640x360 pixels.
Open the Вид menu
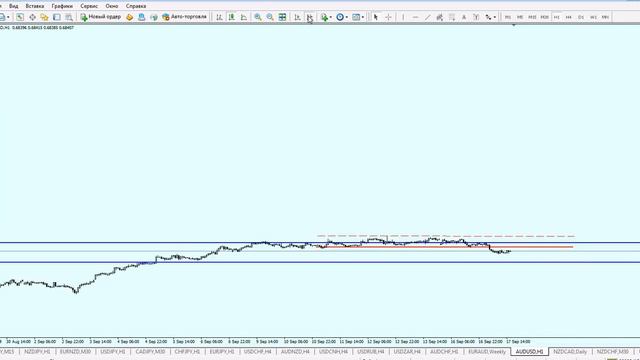[13, 6]
